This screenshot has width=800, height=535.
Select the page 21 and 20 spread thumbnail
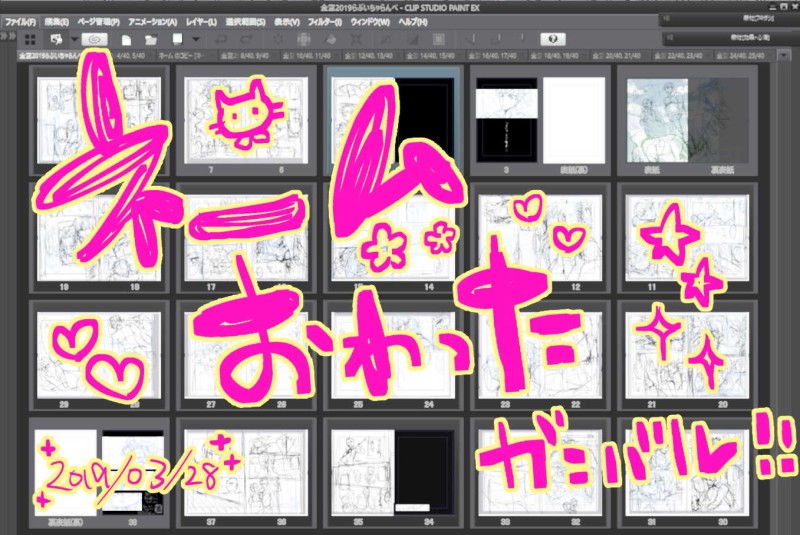coord(687,355)
